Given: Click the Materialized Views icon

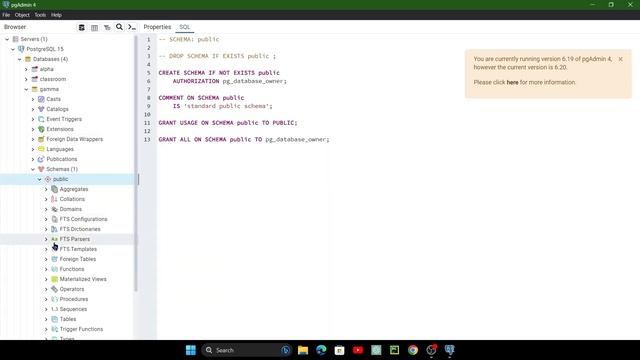Looking at the screenshot, I should [x=55, y=279].
